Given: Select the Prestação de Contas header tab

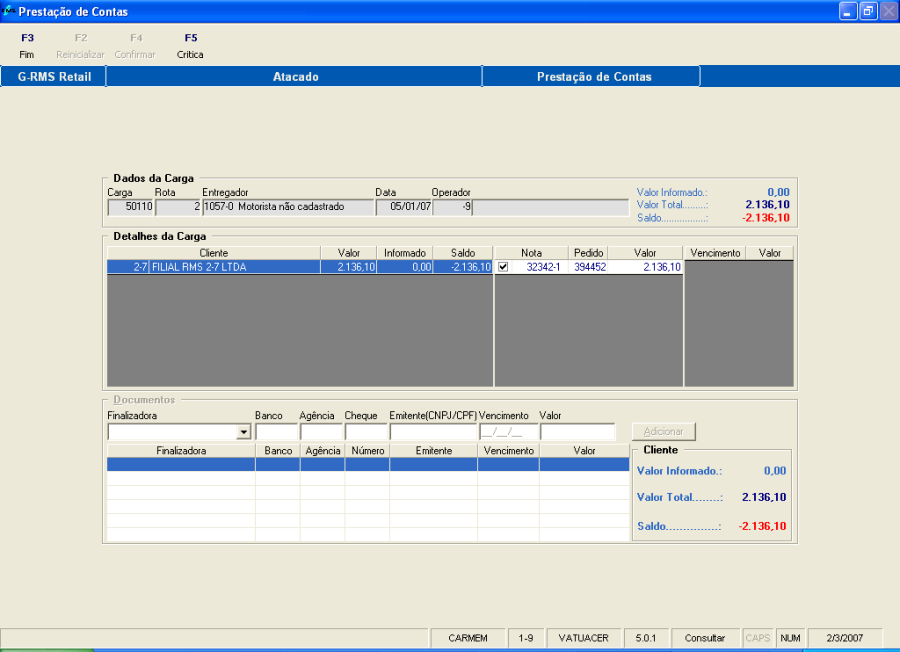Looking at the screenshot, I should [593, 76].
